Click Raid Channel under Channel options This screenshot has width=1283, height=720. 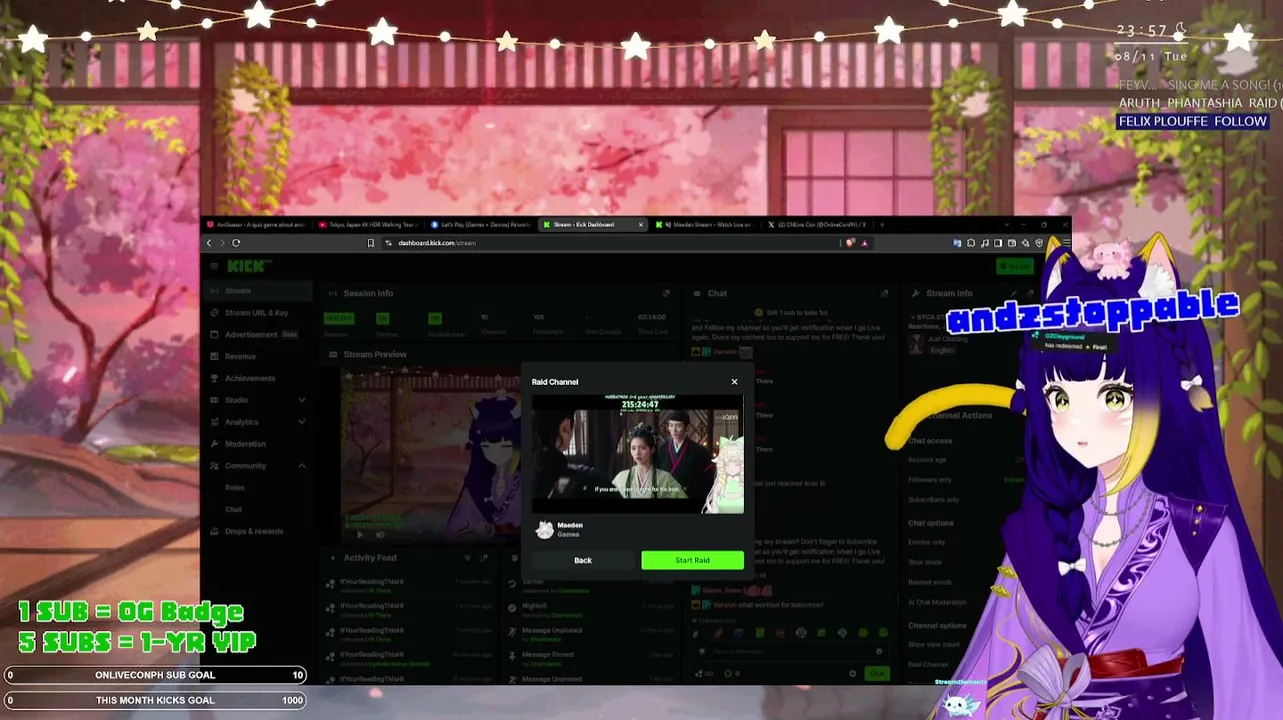point(928,664)
